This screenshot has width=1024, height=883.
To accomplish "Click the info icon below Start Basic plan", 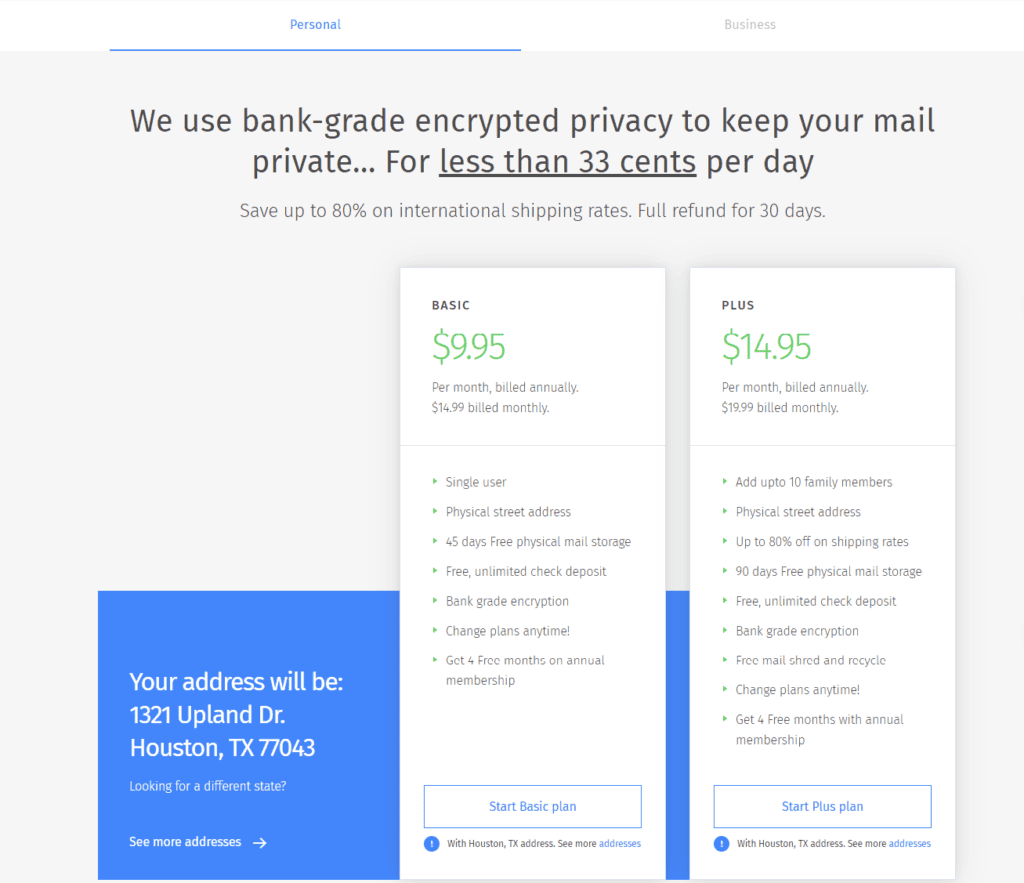I will click(x=431, y=843).
